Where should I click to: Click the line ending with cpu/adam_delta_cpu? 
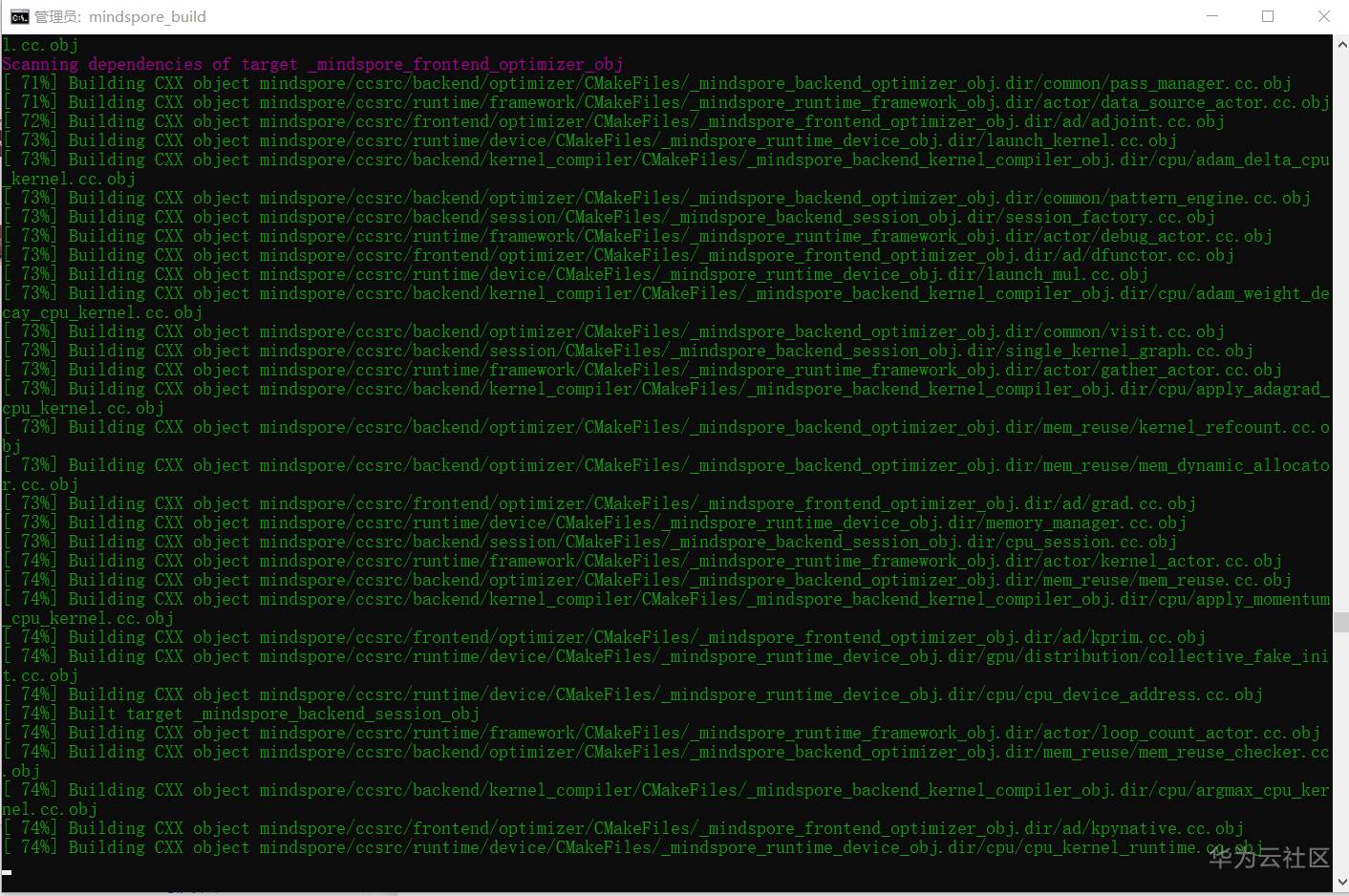(x=666, y=160)
